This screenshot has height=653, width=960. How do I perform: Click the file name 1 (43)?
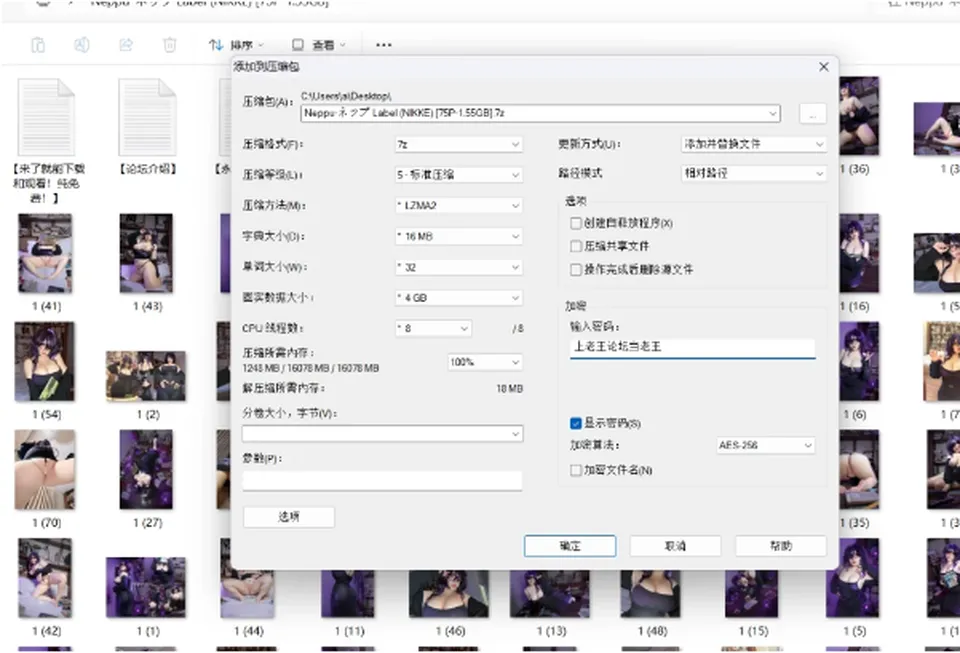pyautogui.click(x=148, y=306)
